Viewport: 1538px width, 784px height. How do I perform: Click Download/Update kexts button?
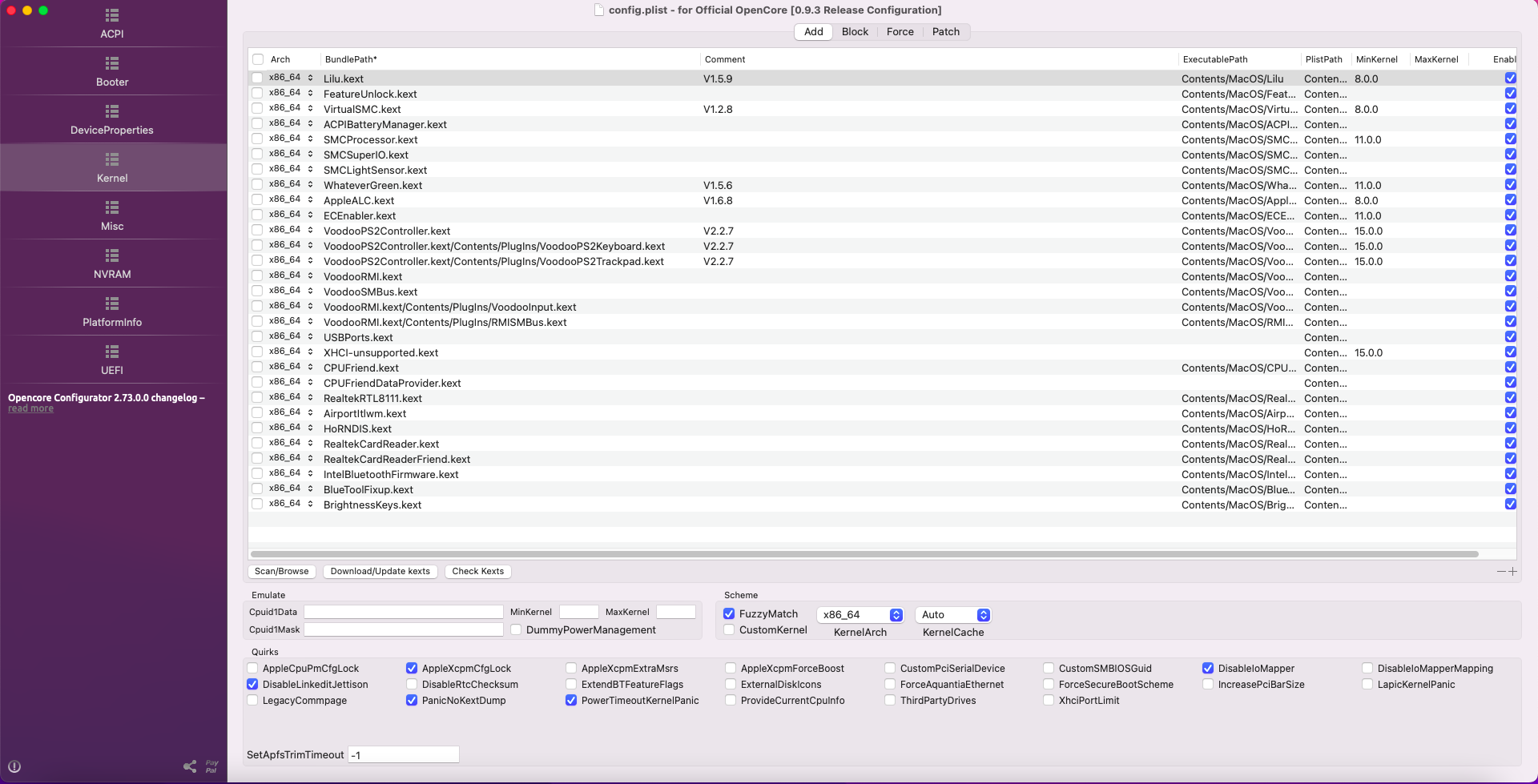(380, 571)
